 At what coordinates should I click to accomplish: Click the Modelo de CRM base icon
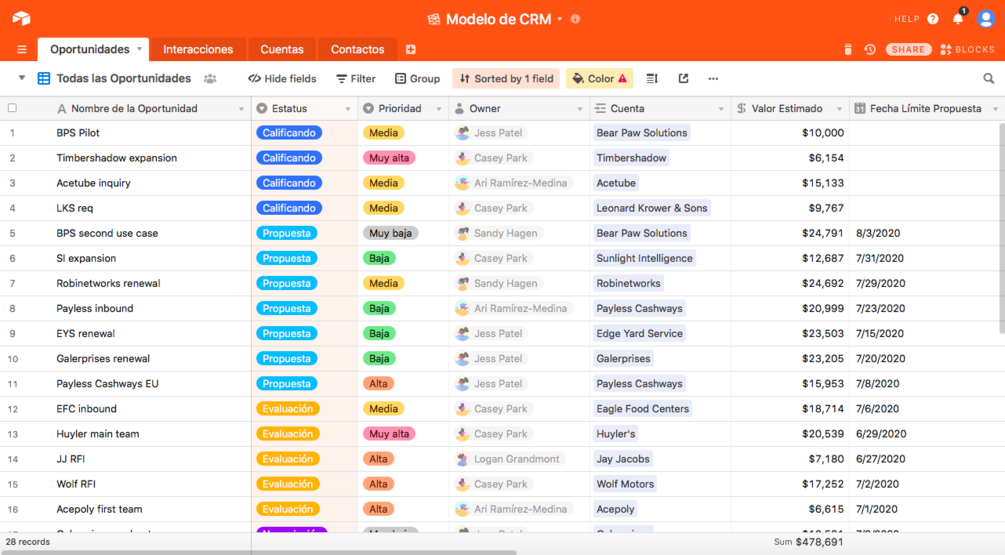(x=434, y=19)
